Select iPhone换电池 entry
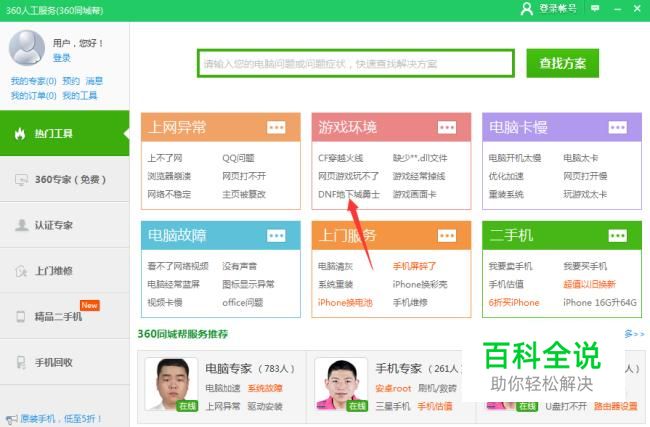The width and height of the screenshot is (650, 427). click(345, 303)
